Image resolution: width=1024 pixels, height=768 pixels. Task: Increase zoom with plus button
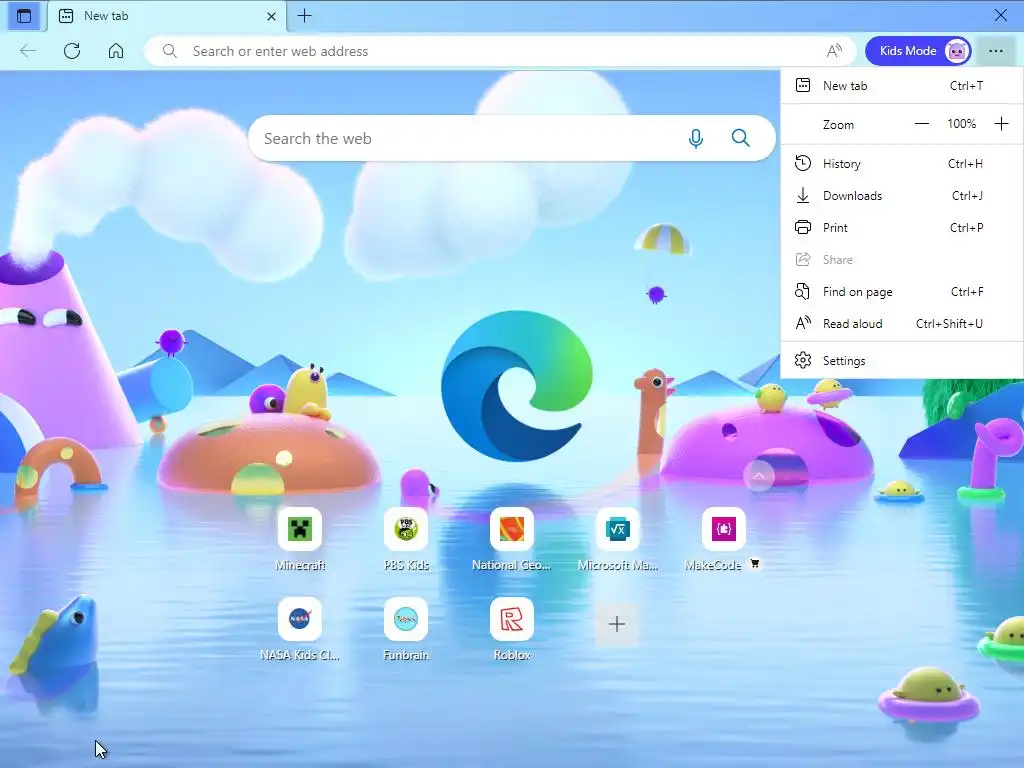[x=1001, y=123]
